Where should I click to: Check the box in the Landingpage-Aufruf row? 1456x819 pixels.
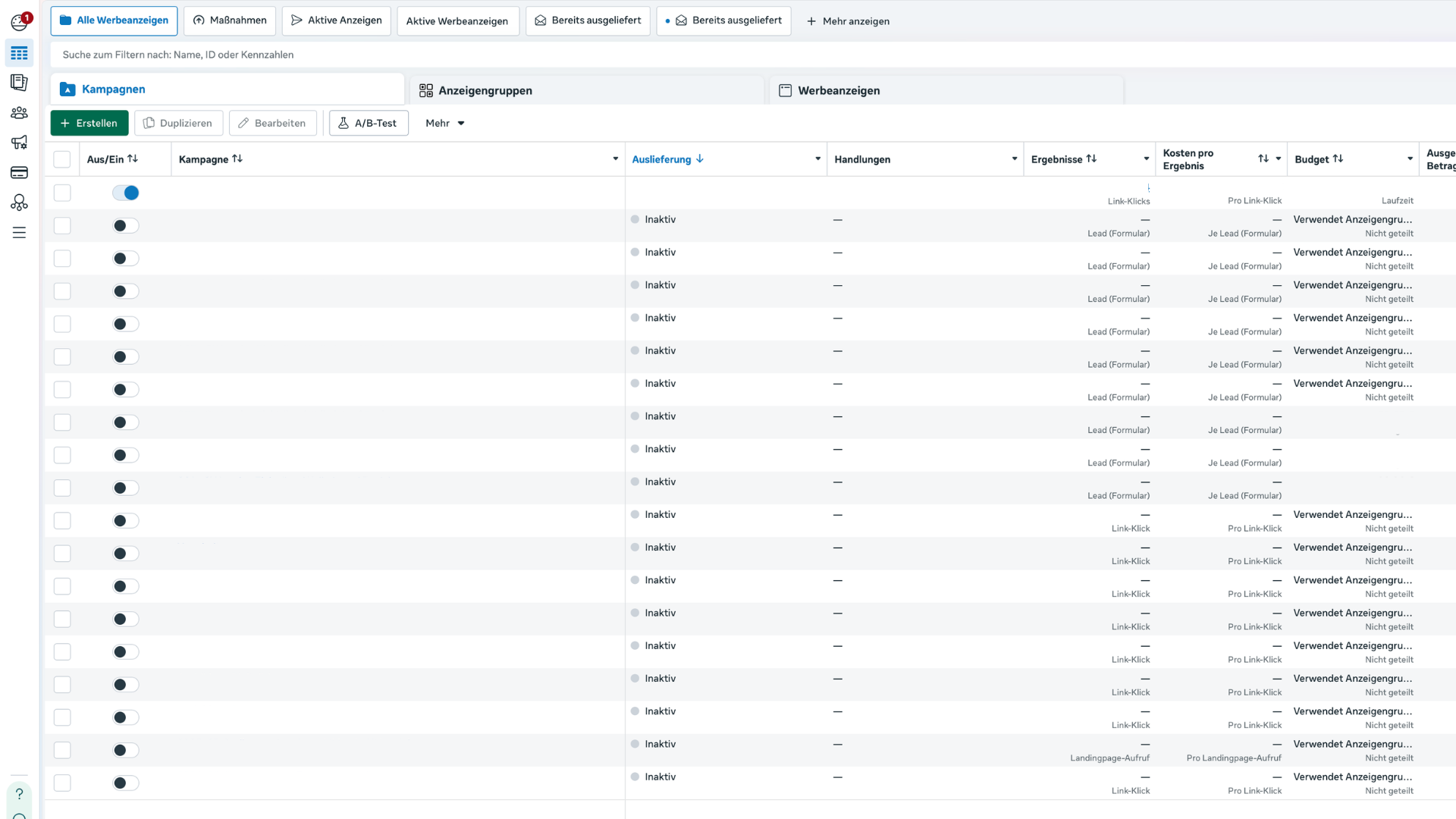62,750
